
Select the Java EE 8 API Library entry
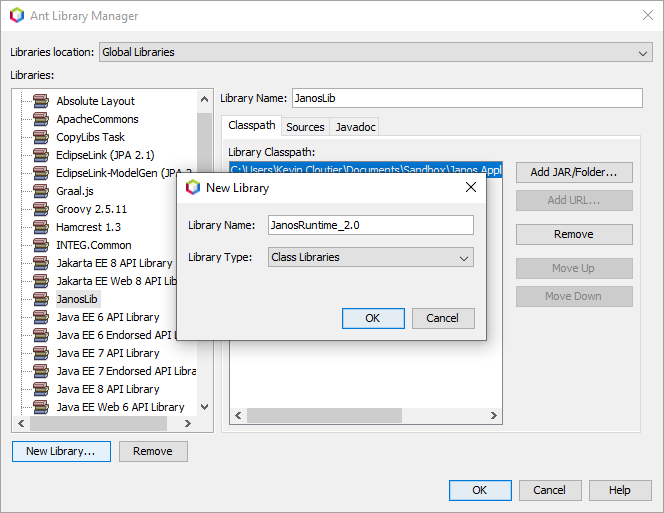pyautogui.click(x=108, y=389)
